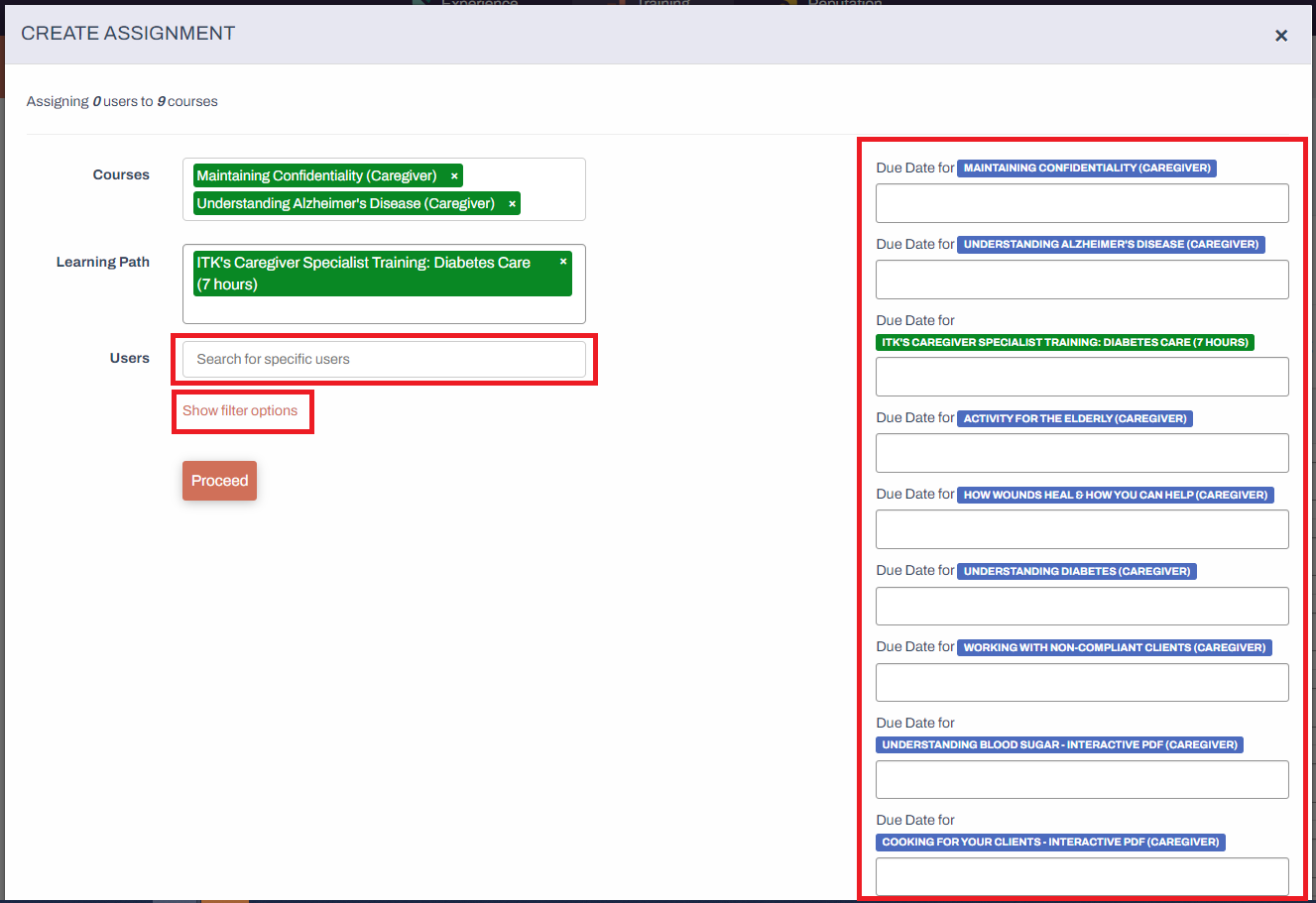Image resolution: width=1316 pixels, height=903 pixels.
Task: Open due date field for Understanding Alzheimer's Disease
Action: [1081, 280]
